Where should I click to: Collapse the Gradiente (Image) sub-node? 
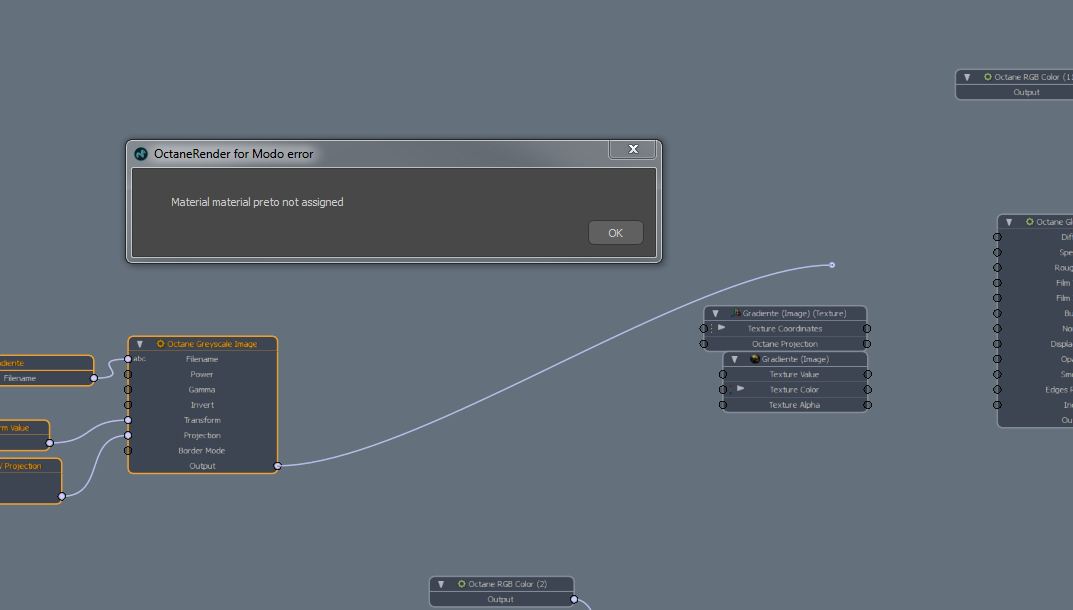coord(735,359)
